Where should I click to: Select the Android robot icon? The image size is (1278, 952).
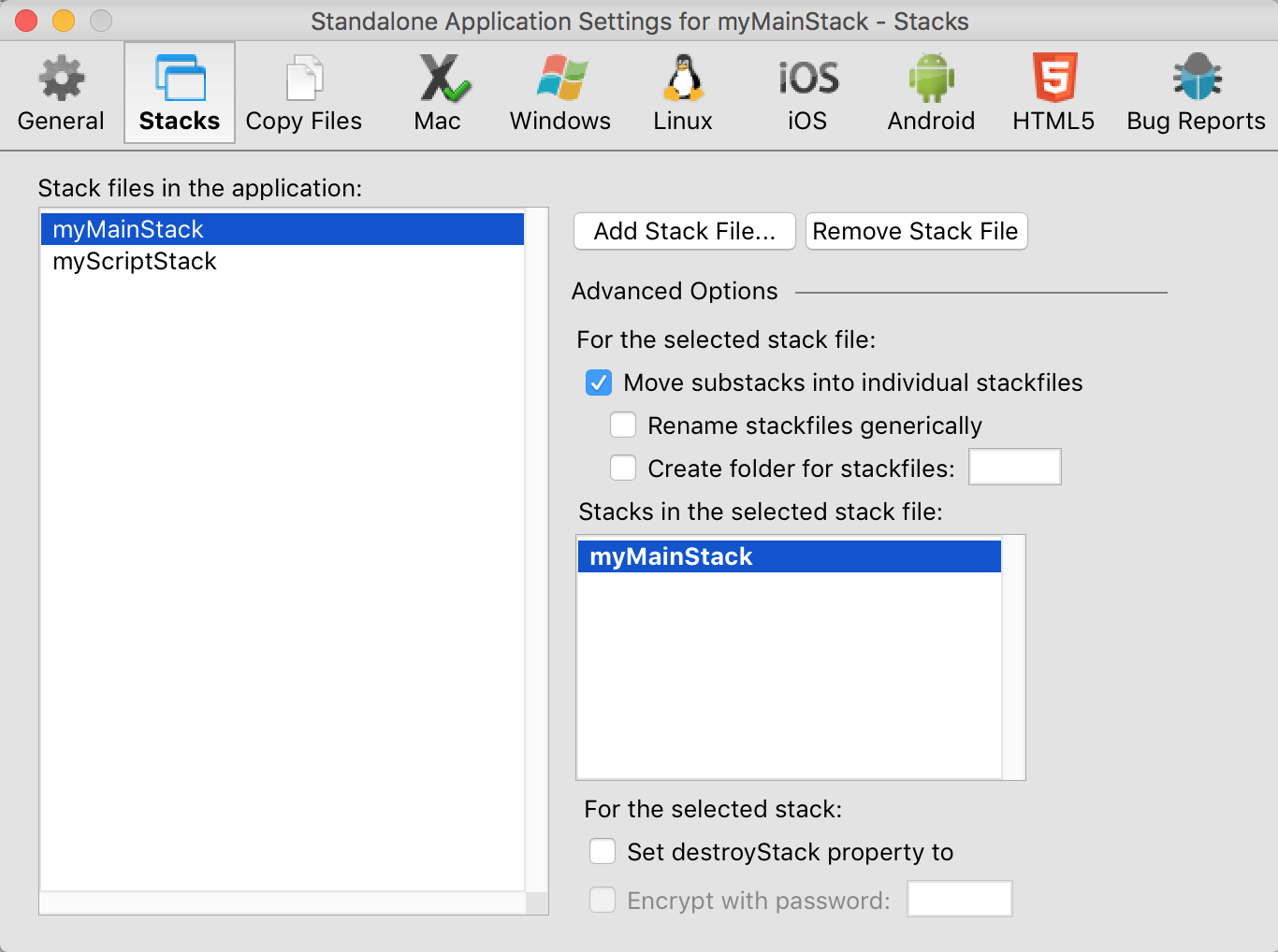point(931,79)
